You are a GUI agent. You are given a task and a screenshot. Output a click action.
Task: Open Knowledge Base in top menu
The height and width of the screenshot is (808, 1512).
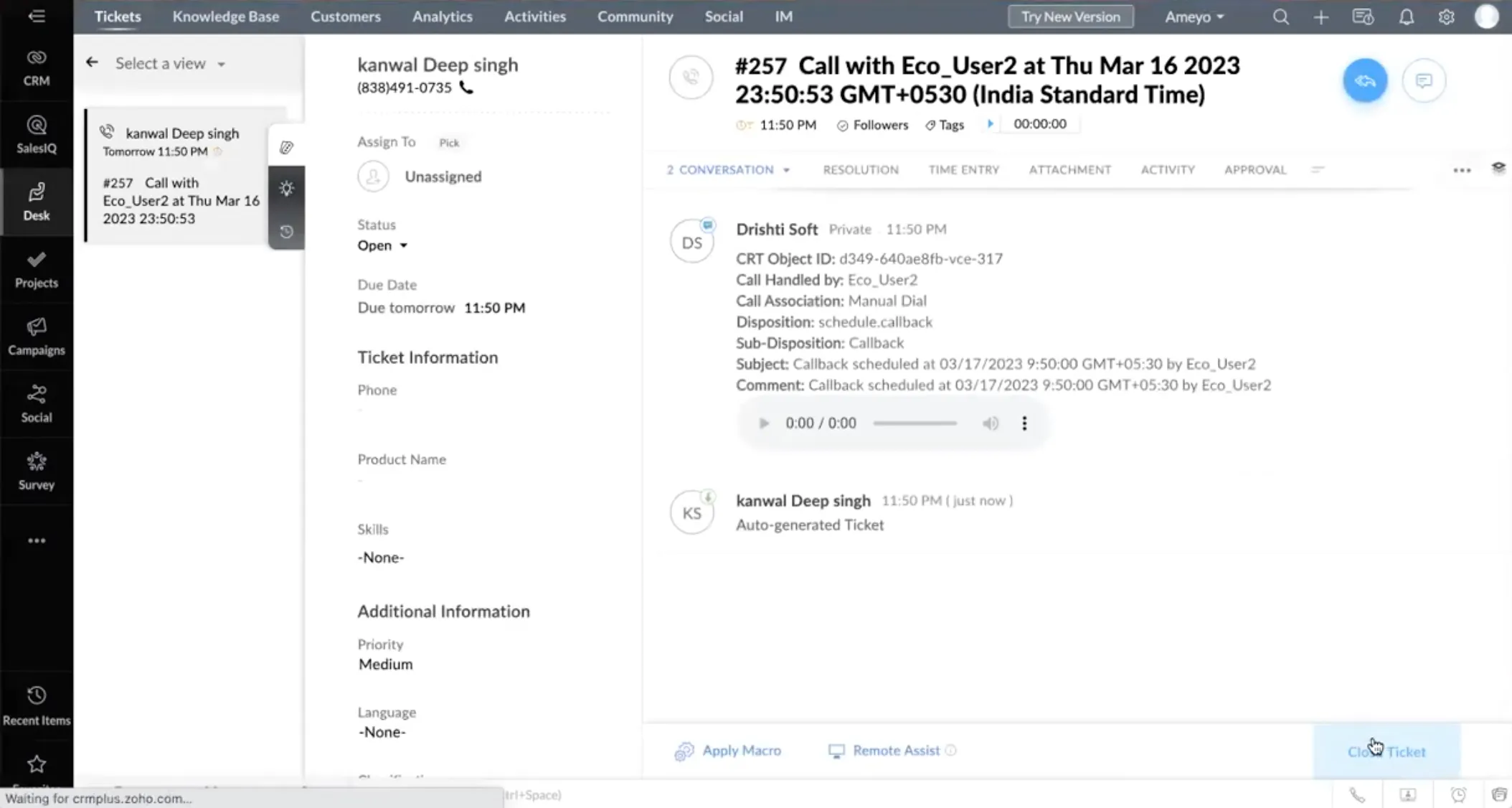click(226, 17)
